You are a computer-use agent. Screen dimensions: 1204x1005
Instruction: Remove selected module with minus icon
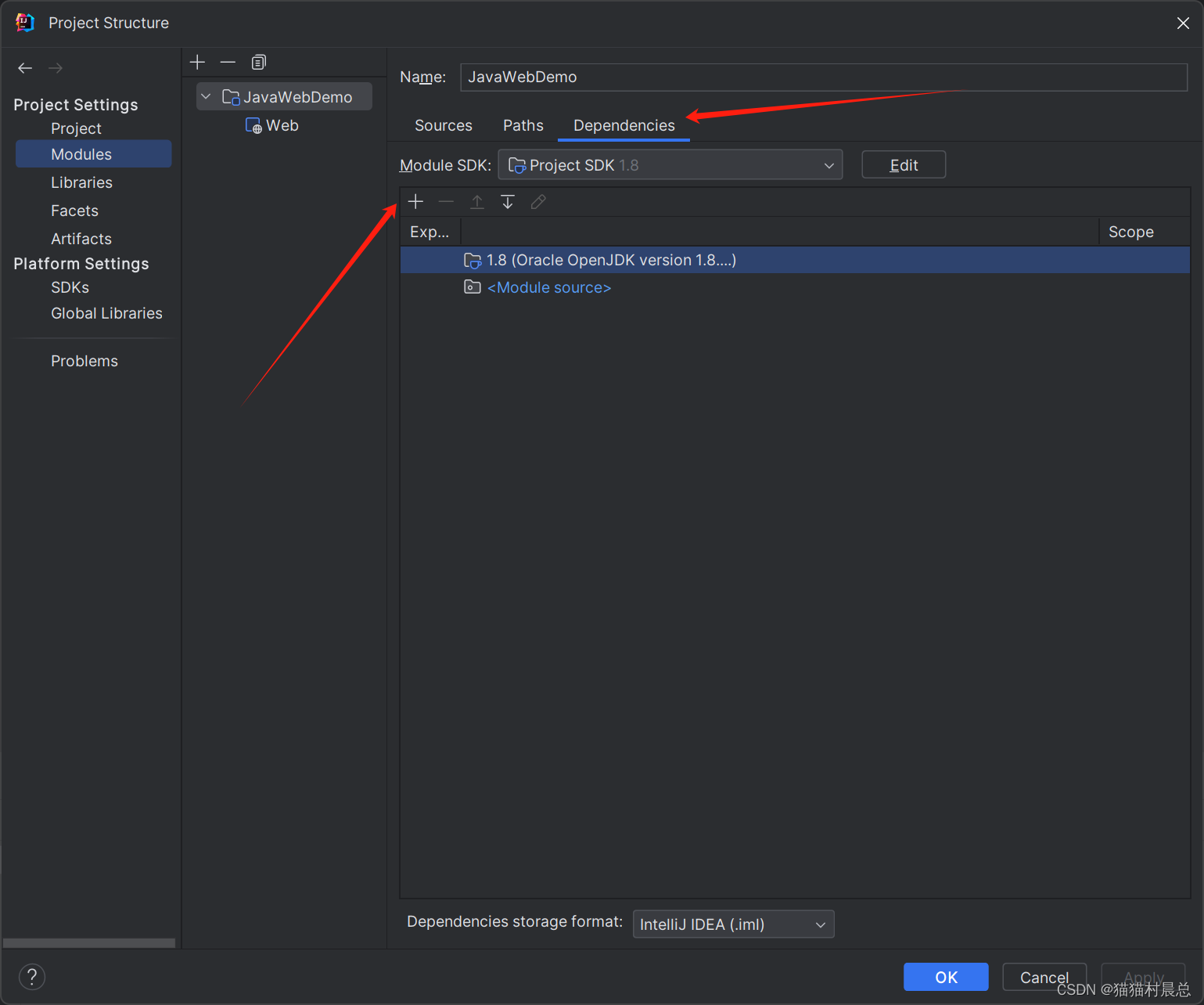pos(228,62)
